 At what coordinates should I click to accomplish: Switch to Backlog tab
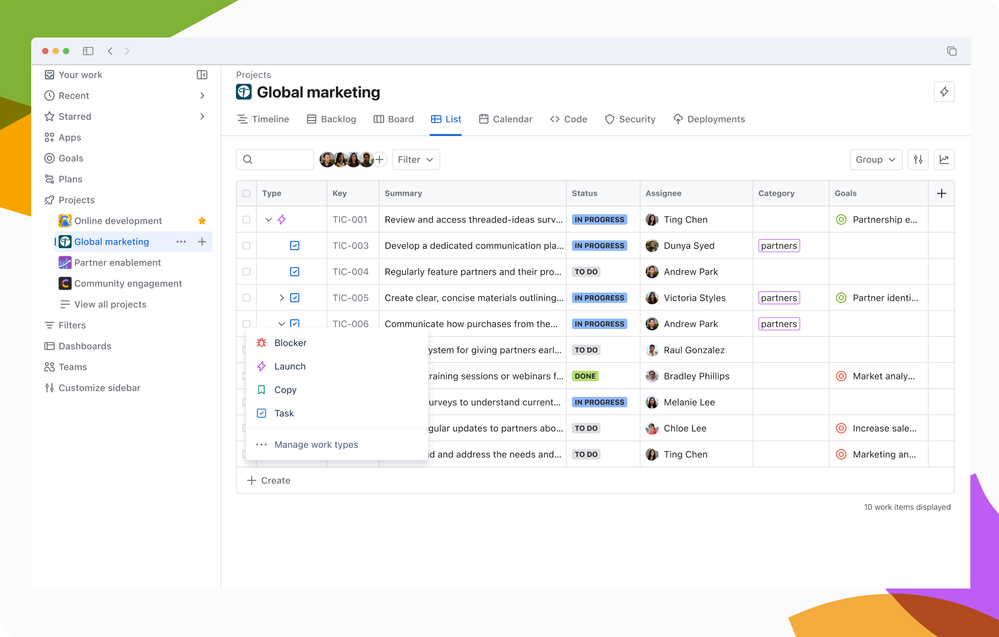pyautogui.click(x=331, y=119)
